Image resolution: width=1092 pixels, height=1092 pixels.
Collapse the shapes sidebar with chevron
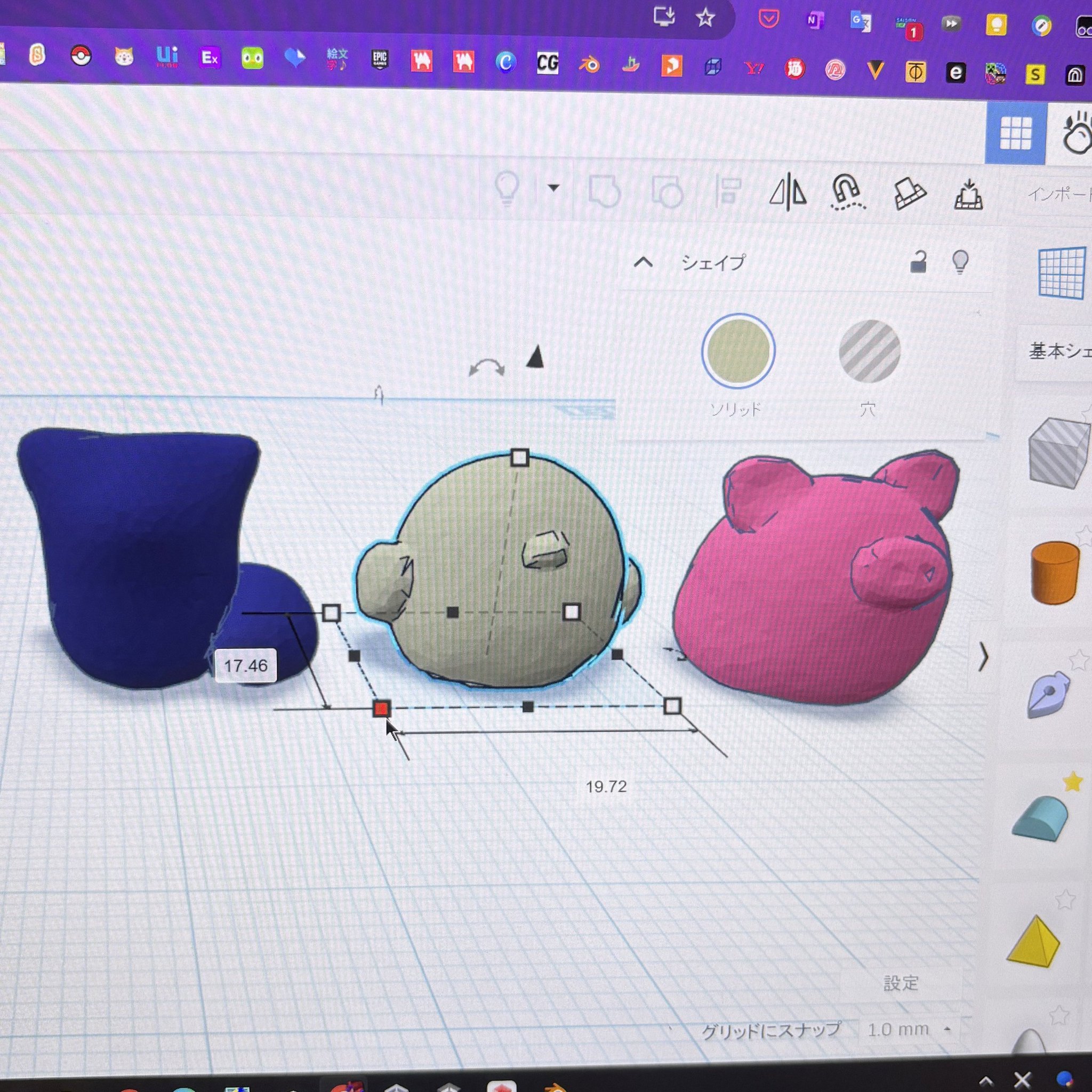(983, 657)
